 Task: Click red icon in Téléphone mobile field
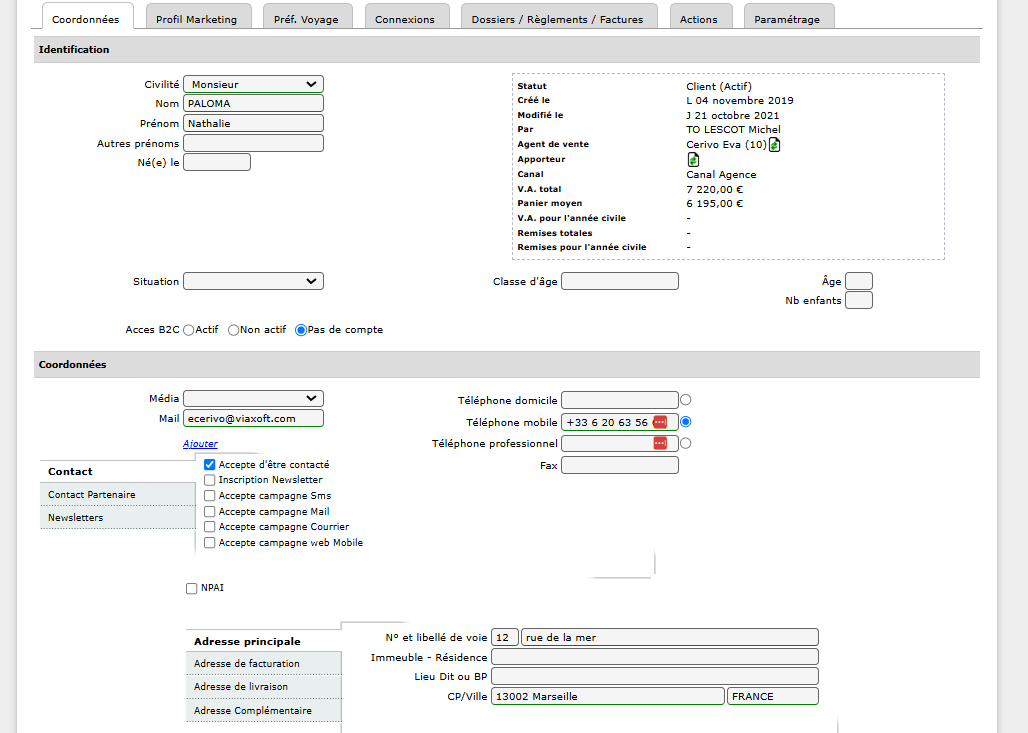[x=660, y=422]
